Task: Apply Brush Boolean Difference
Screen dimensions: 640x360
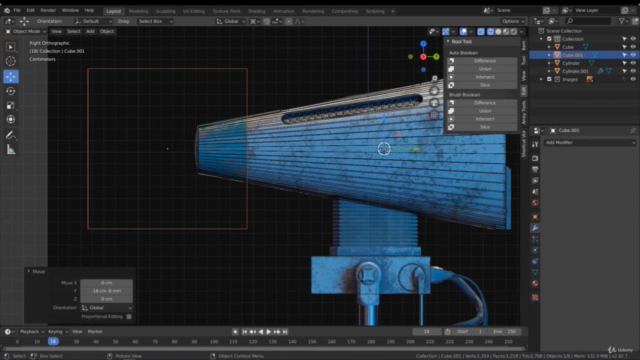Action: click(482, 103)
